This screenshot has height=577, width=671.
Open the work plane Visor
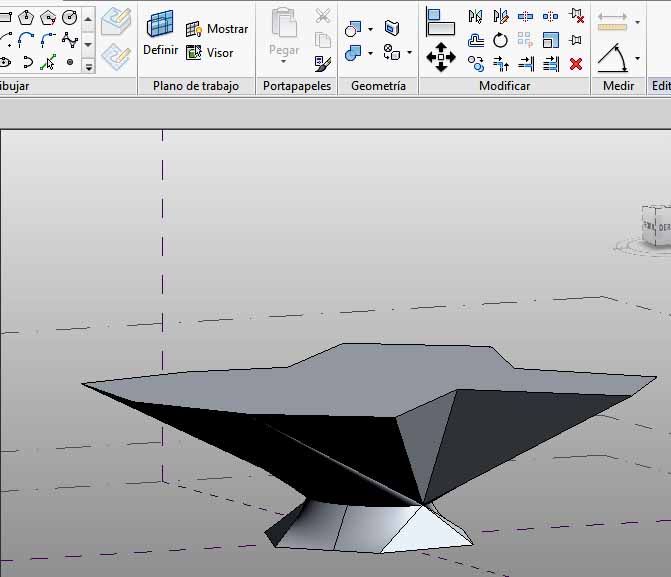point(210,53)
